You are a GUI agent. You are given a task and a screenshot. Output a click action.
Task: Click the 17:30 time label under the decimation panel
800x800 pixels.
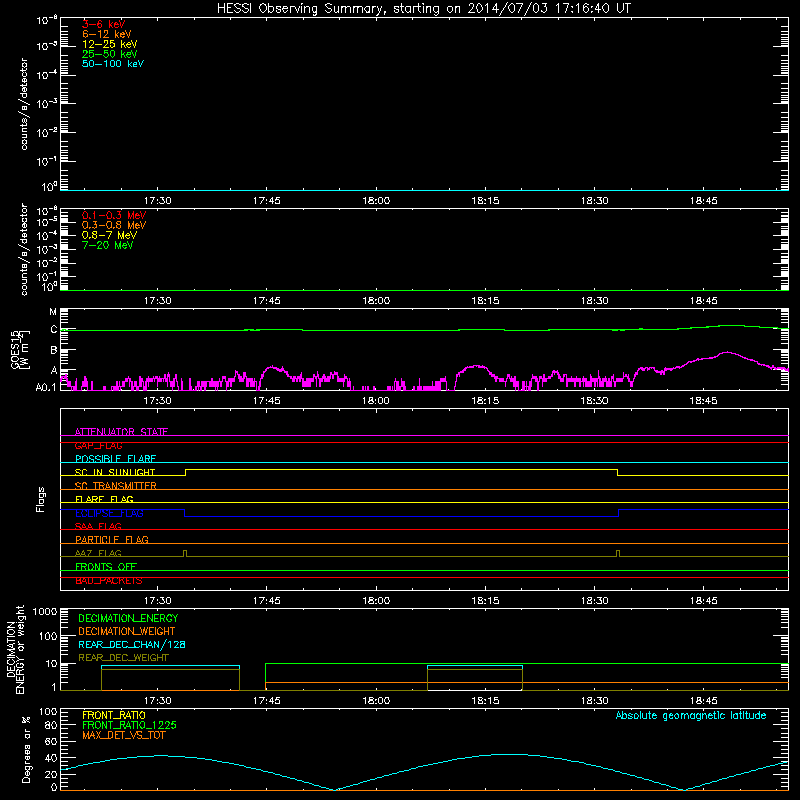(158, 701)
